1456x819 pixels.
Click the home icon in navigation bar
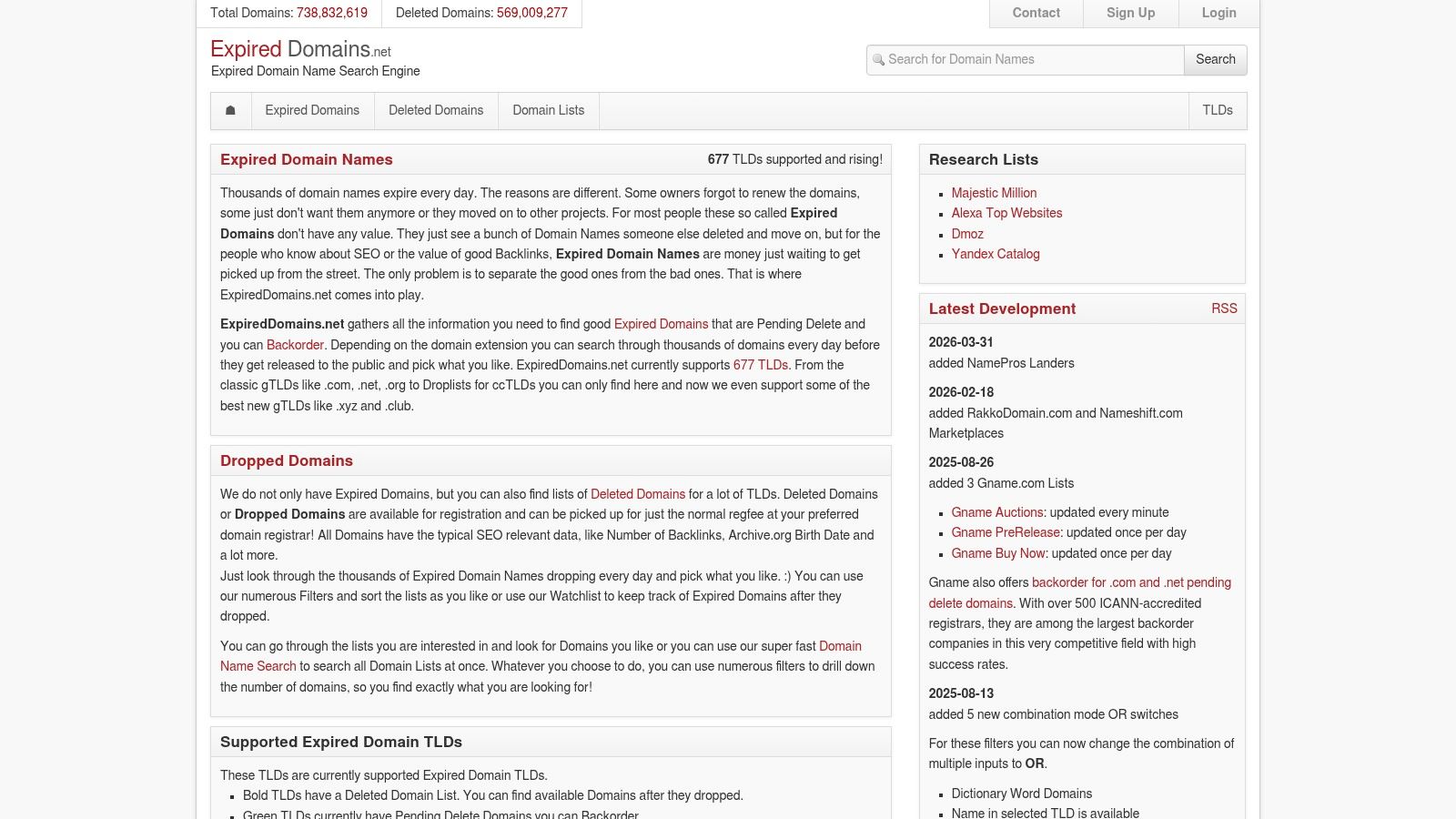(x=230, y=110)
